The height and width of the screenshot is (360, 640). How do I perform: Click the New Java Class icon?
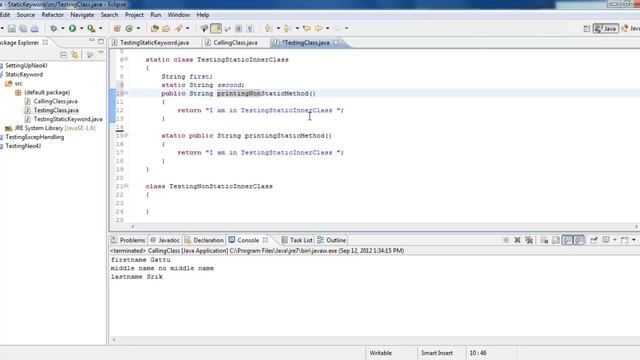tap(129, 28)
